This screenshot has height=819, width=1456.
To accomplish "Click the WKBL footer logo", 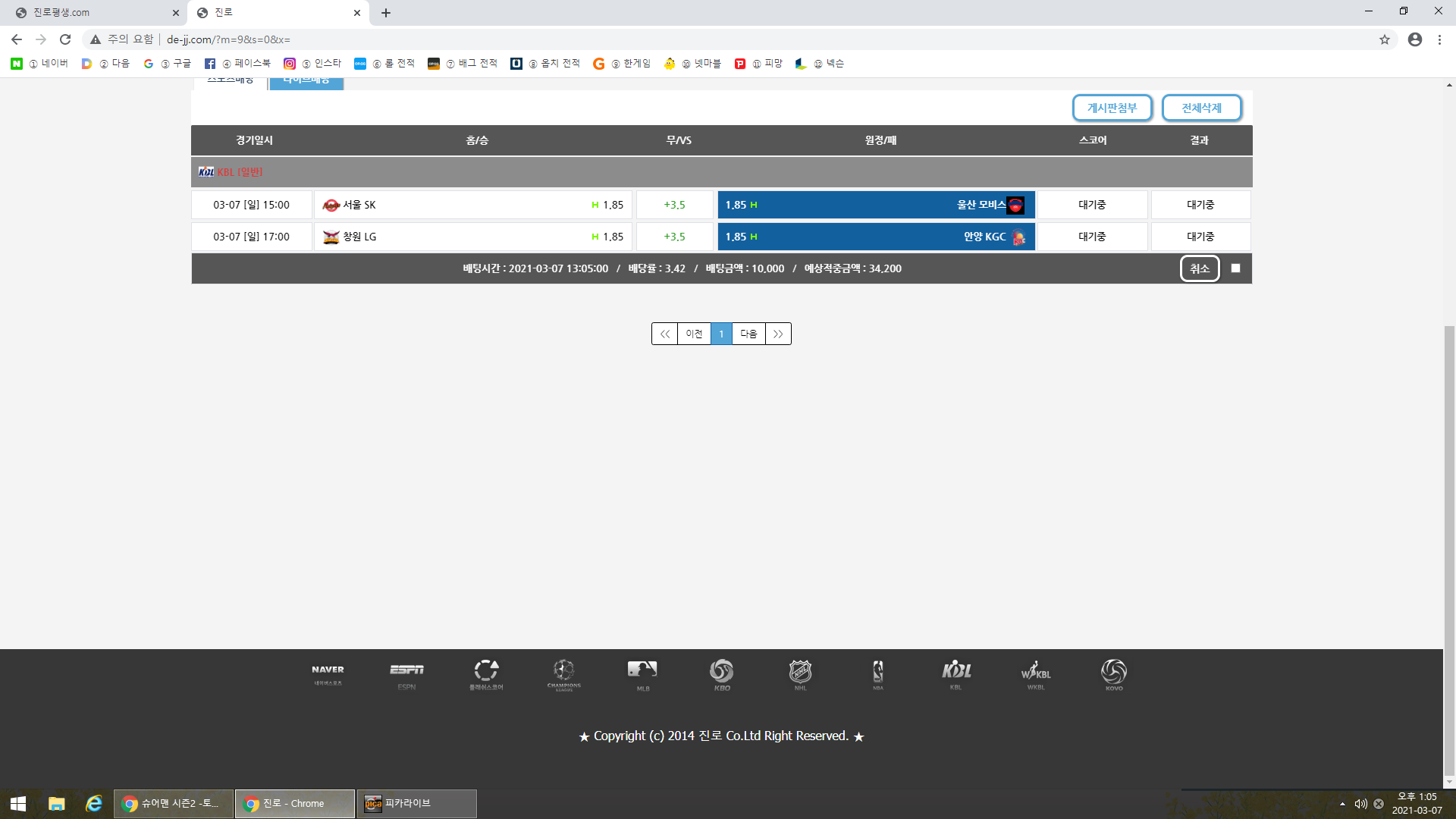I will pos(1035,674).
